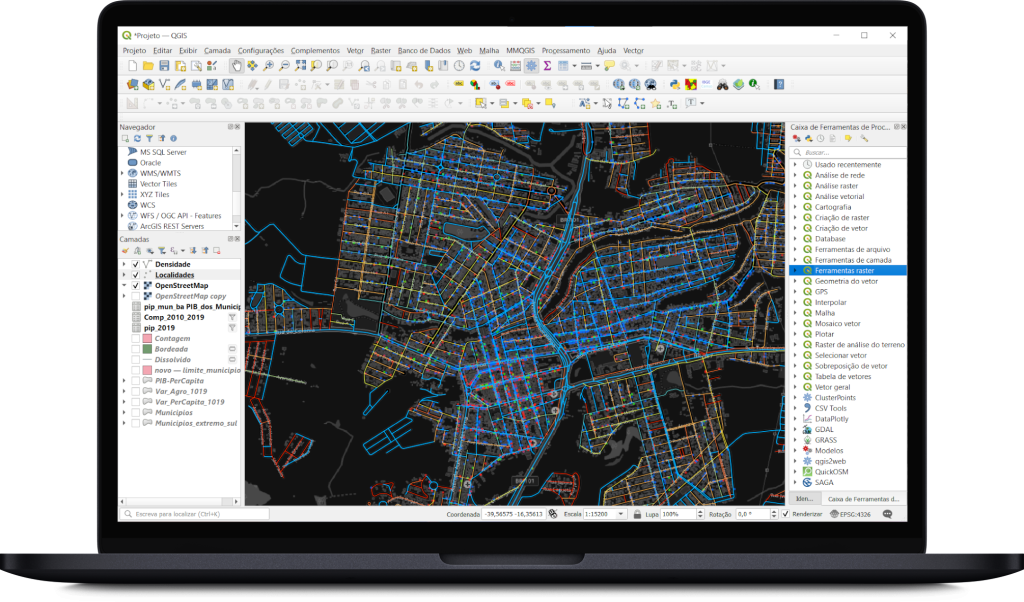The image size is (1024, 602).
Task: Activate the Zoom In magnifier tool
Action: coord(268,66)
